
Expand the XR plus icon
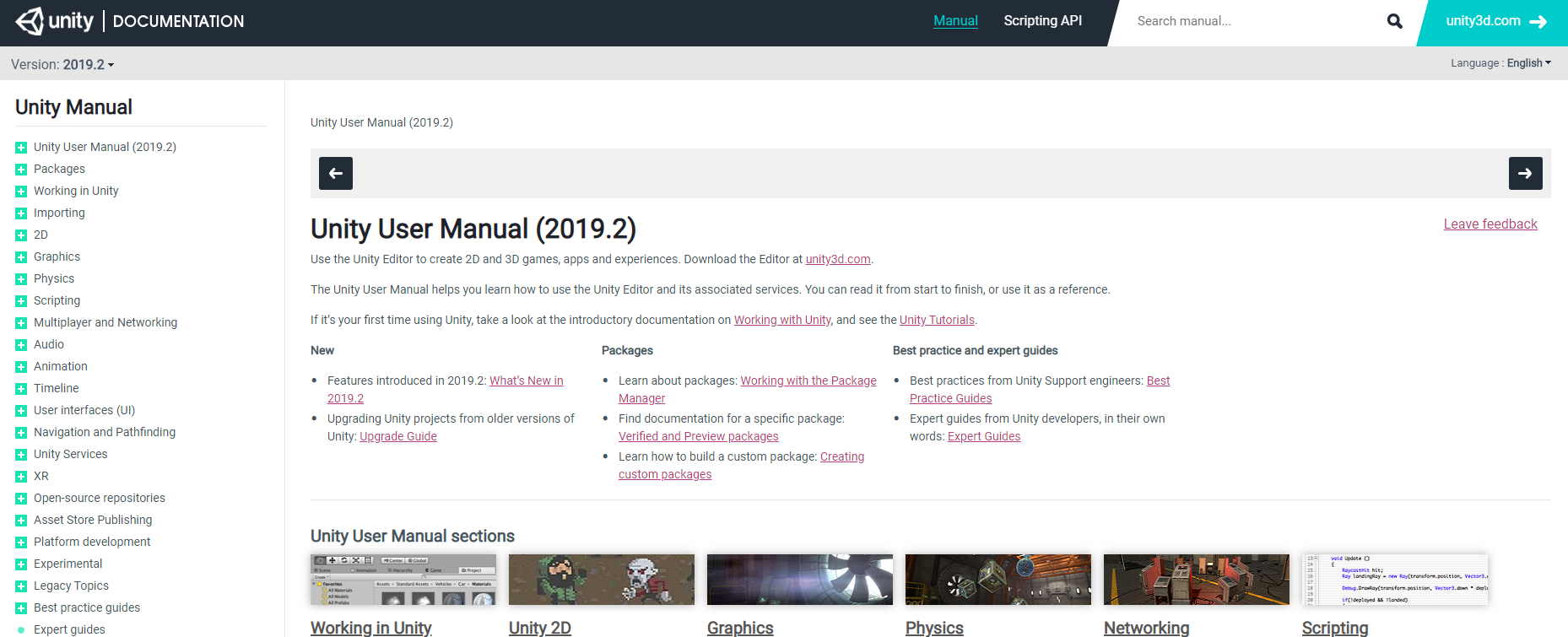(21, 477)
